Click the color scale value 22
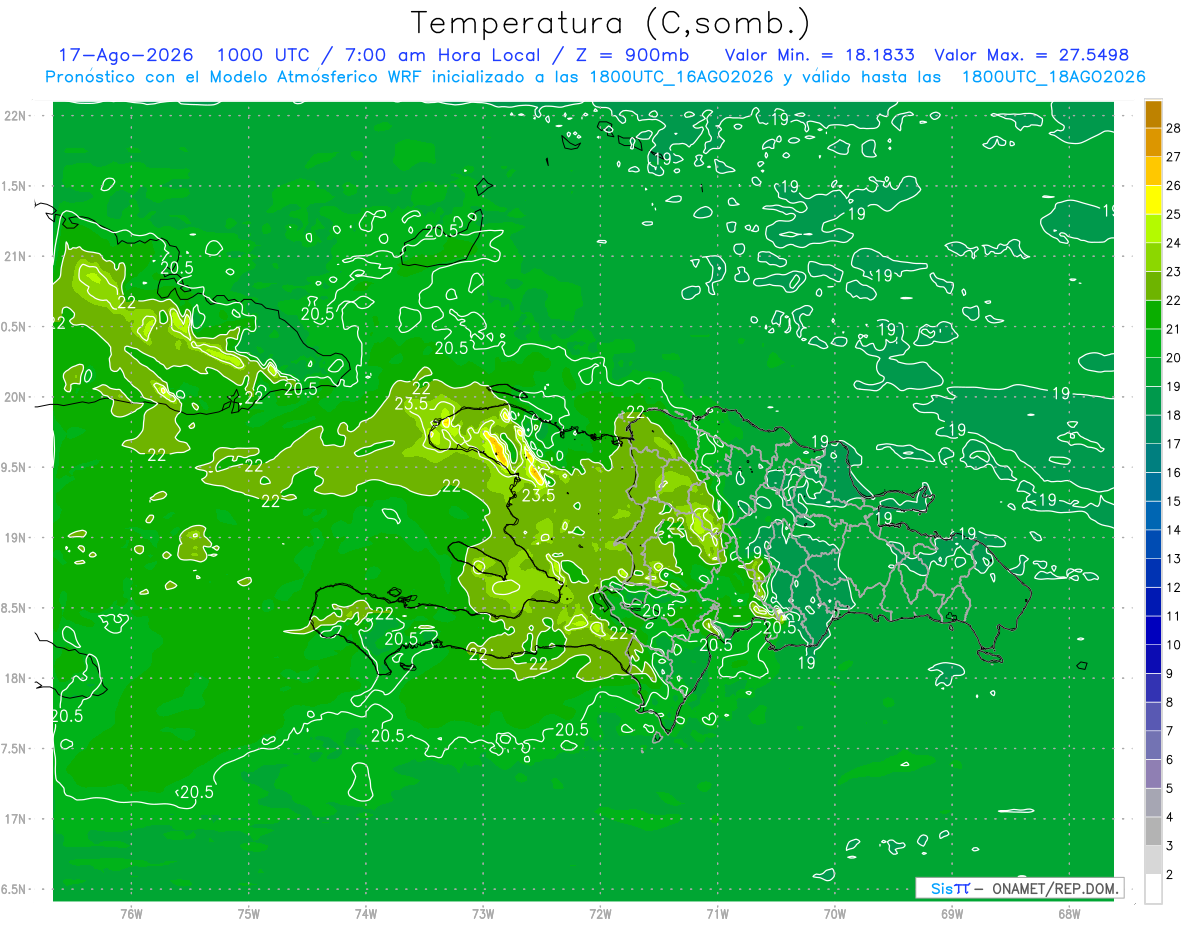Image resolution: width=1200 pixels, height=927 pixels. point(1173,300)
